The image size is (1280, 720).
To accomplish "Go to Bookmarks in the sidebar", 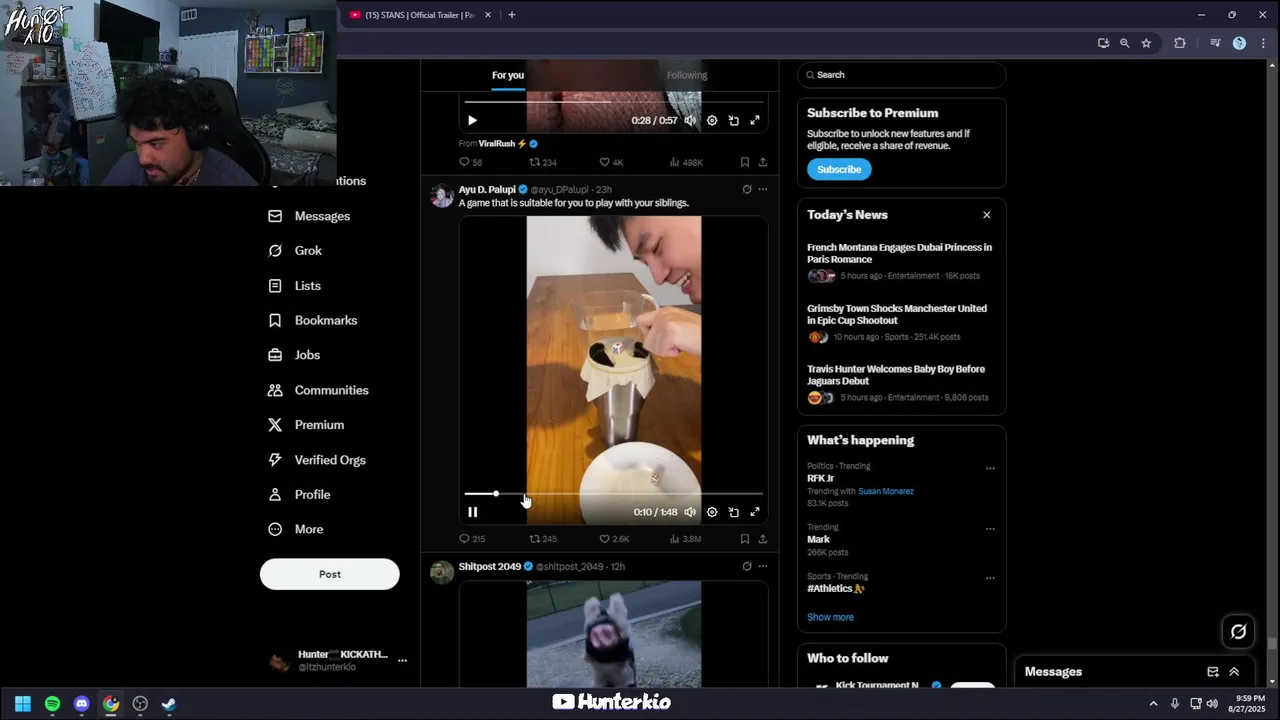I will point(312,321).
